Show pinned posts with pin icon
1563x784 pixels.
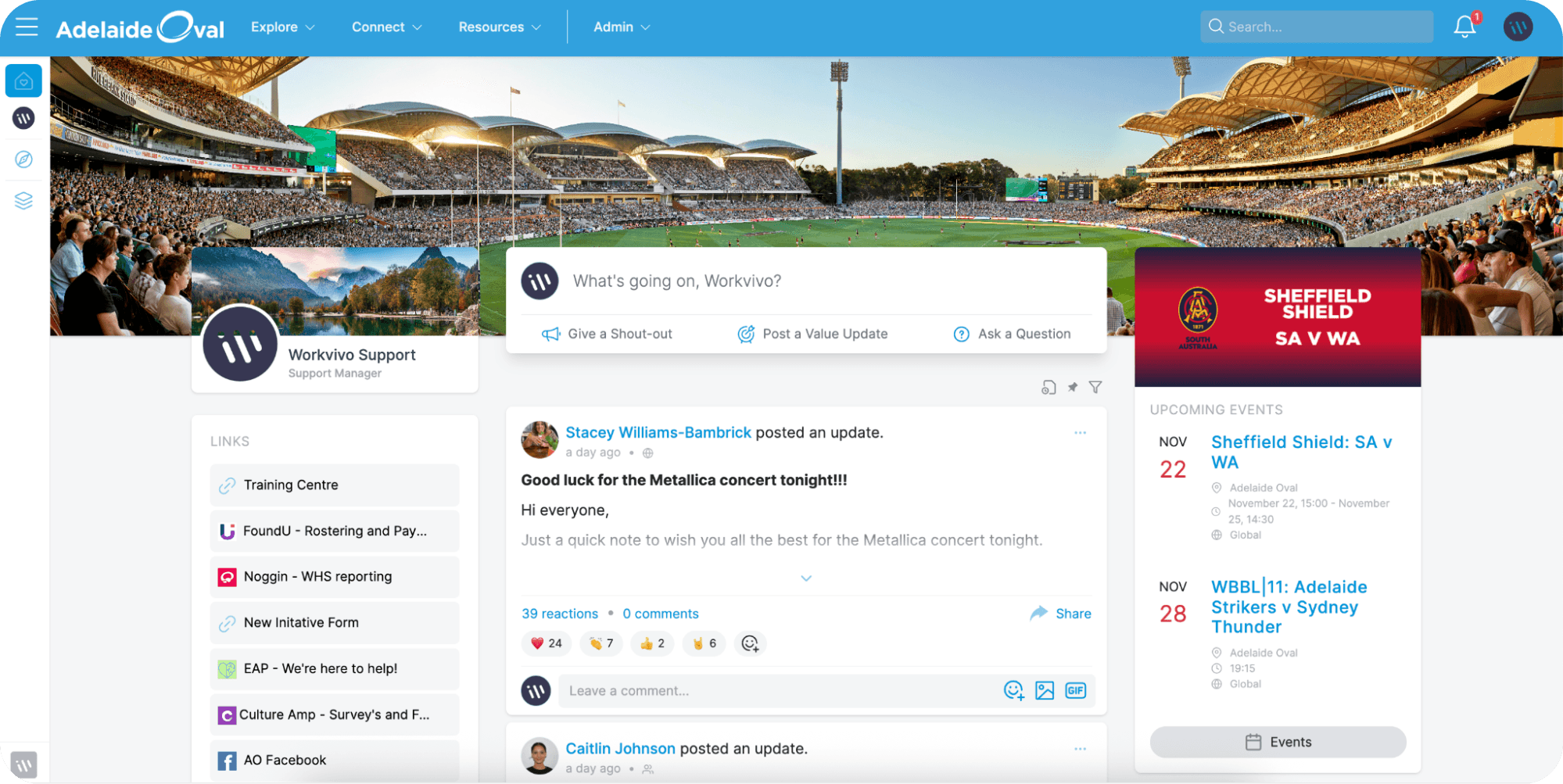click(x=1073, y=387)
